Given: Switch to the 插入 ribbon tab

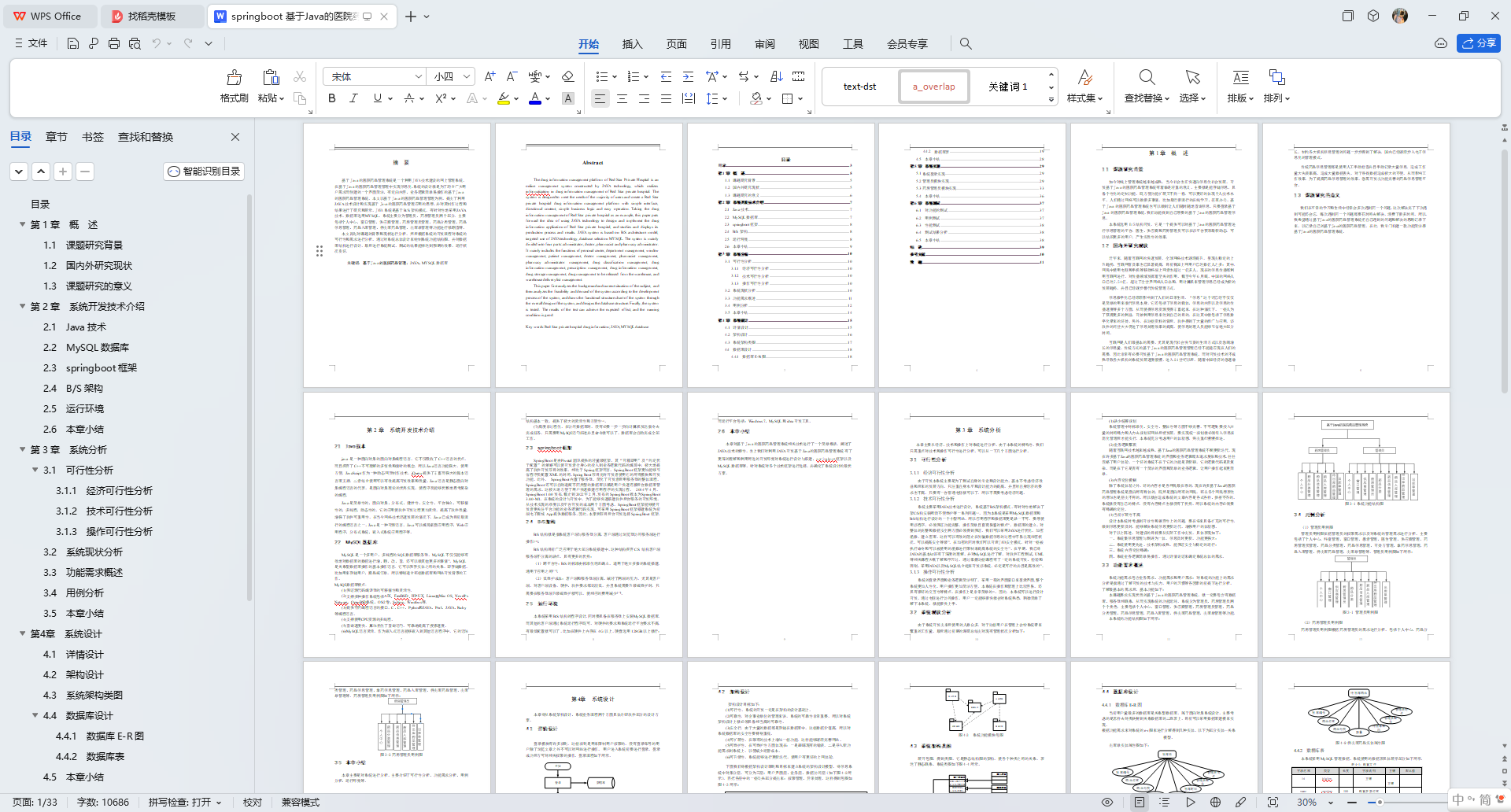Looking at the screenshot, I should [x=633, y=44].
